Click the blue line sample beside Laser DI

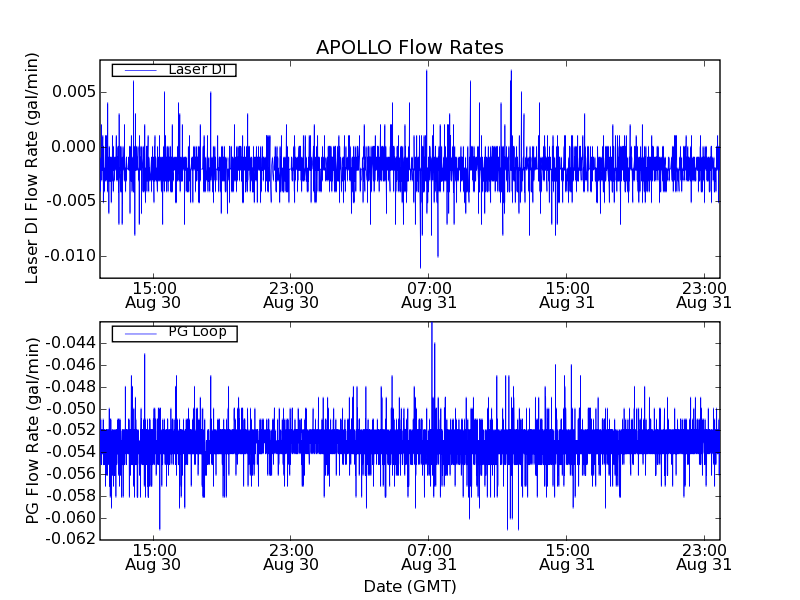click(x=139, y=70)
